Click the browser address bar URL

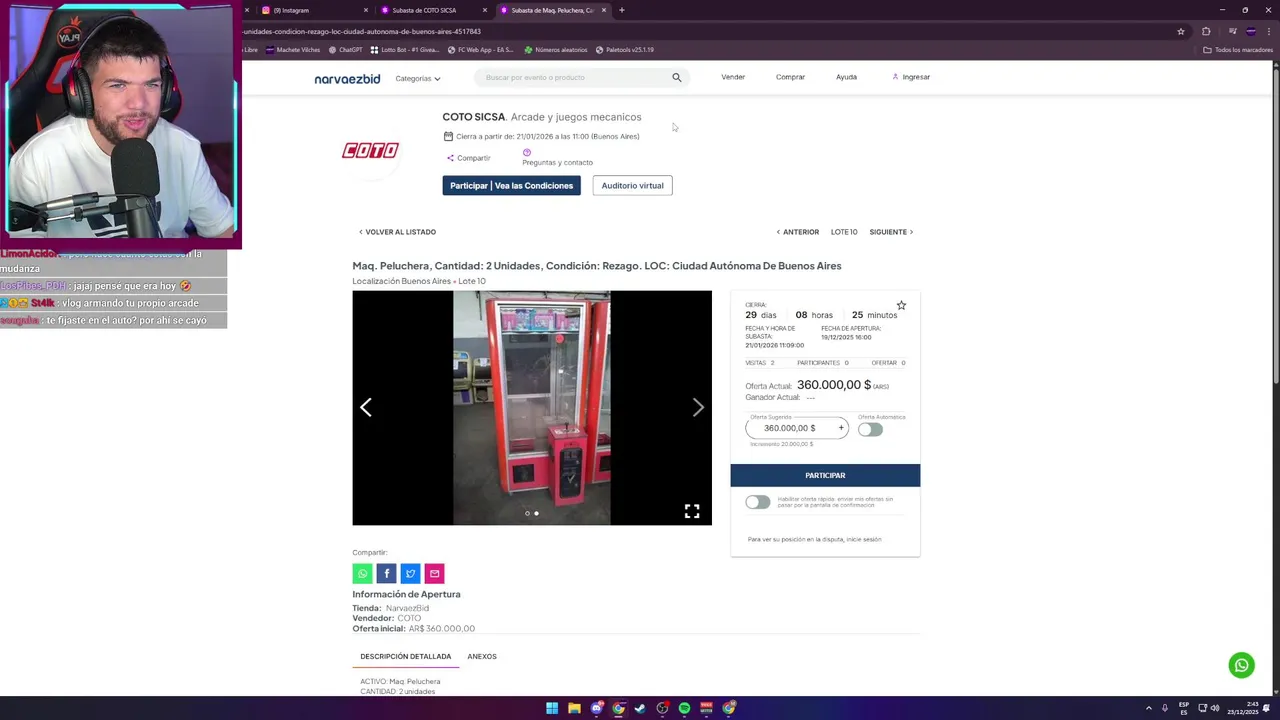pyautogui.click(x=362, y=31)
